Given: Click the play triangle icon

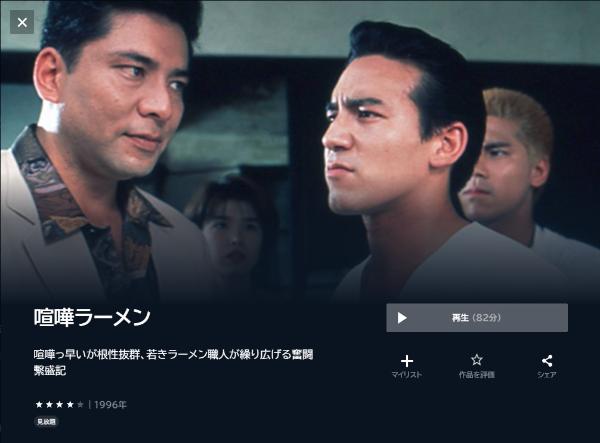Looking at the screenshot, I should tap(402, 318).
